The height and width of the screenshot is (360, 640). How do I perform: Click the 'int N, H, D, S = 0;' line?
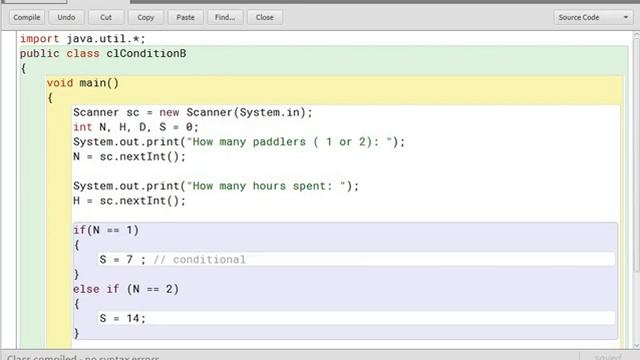pos(136,127)
